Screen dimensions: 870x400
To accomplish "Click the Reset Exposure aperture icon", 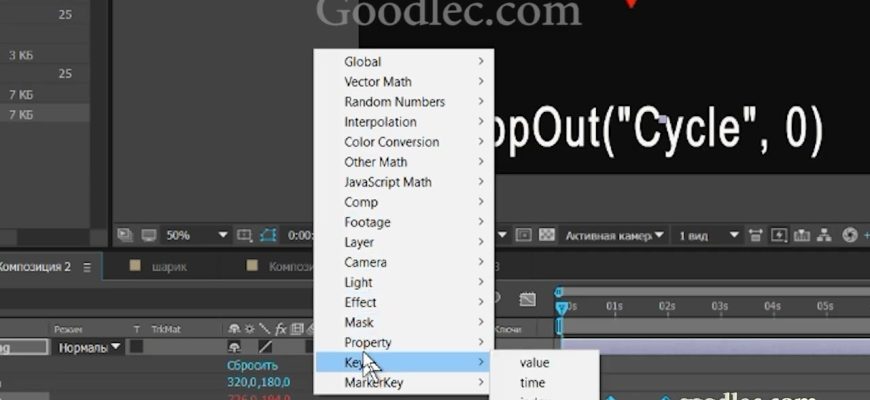I will pyautogui.click(x=850, y=235).
